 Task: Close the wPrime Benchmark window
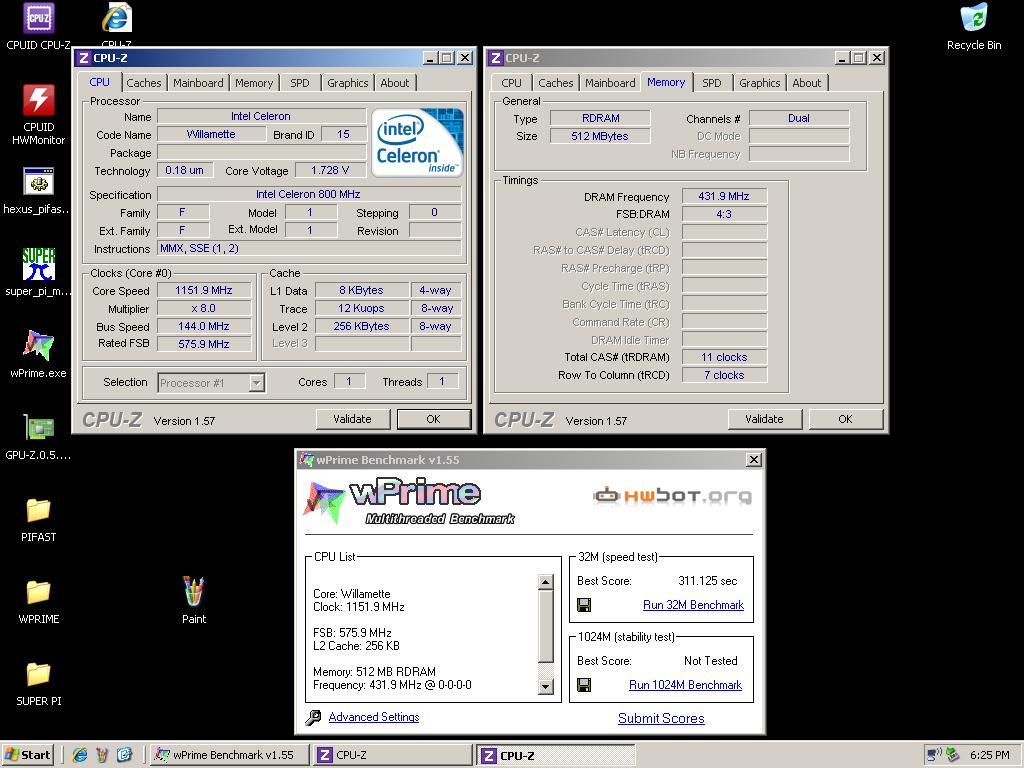tap(754, 460)
